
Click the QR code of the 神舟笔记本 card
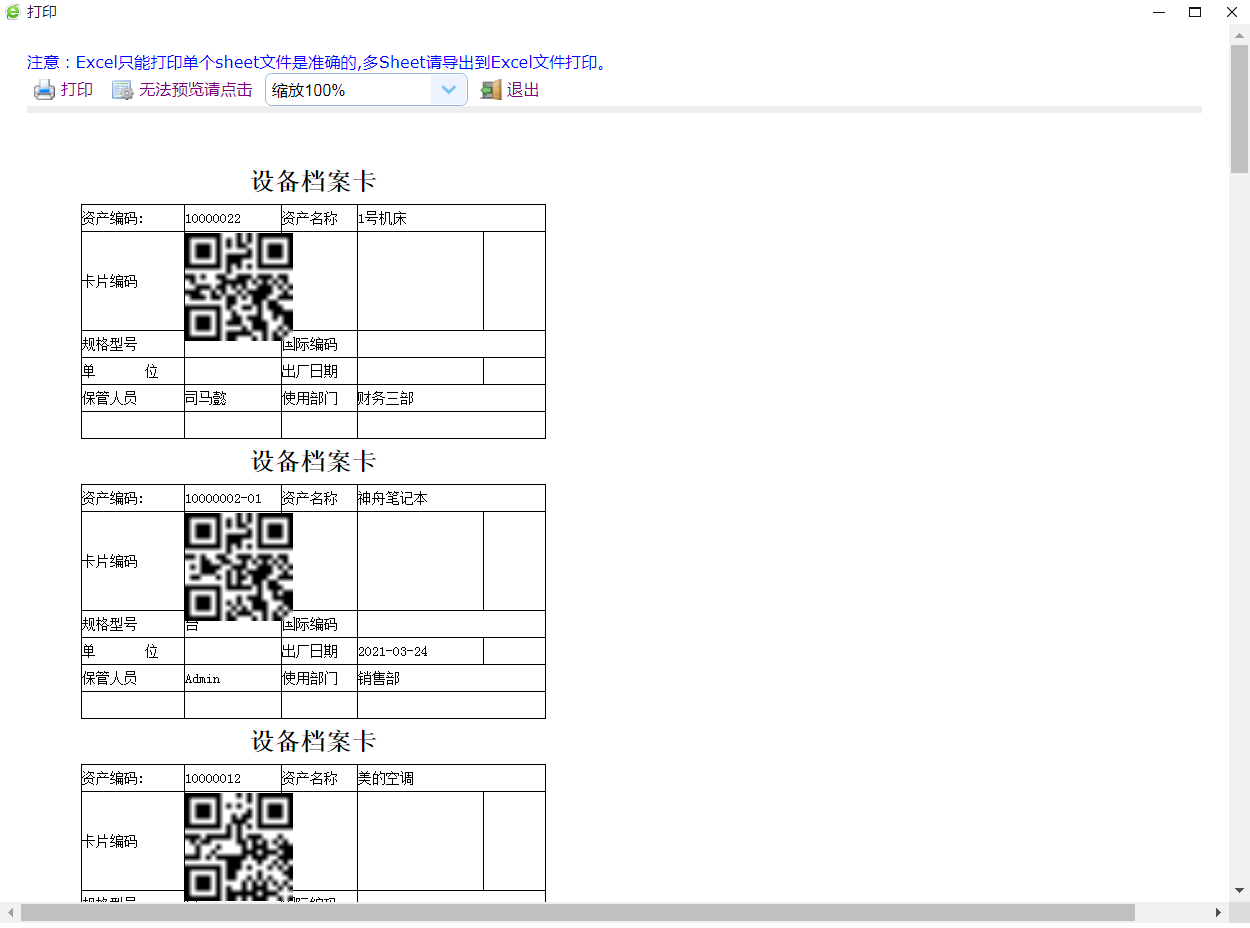pos(239,566)
